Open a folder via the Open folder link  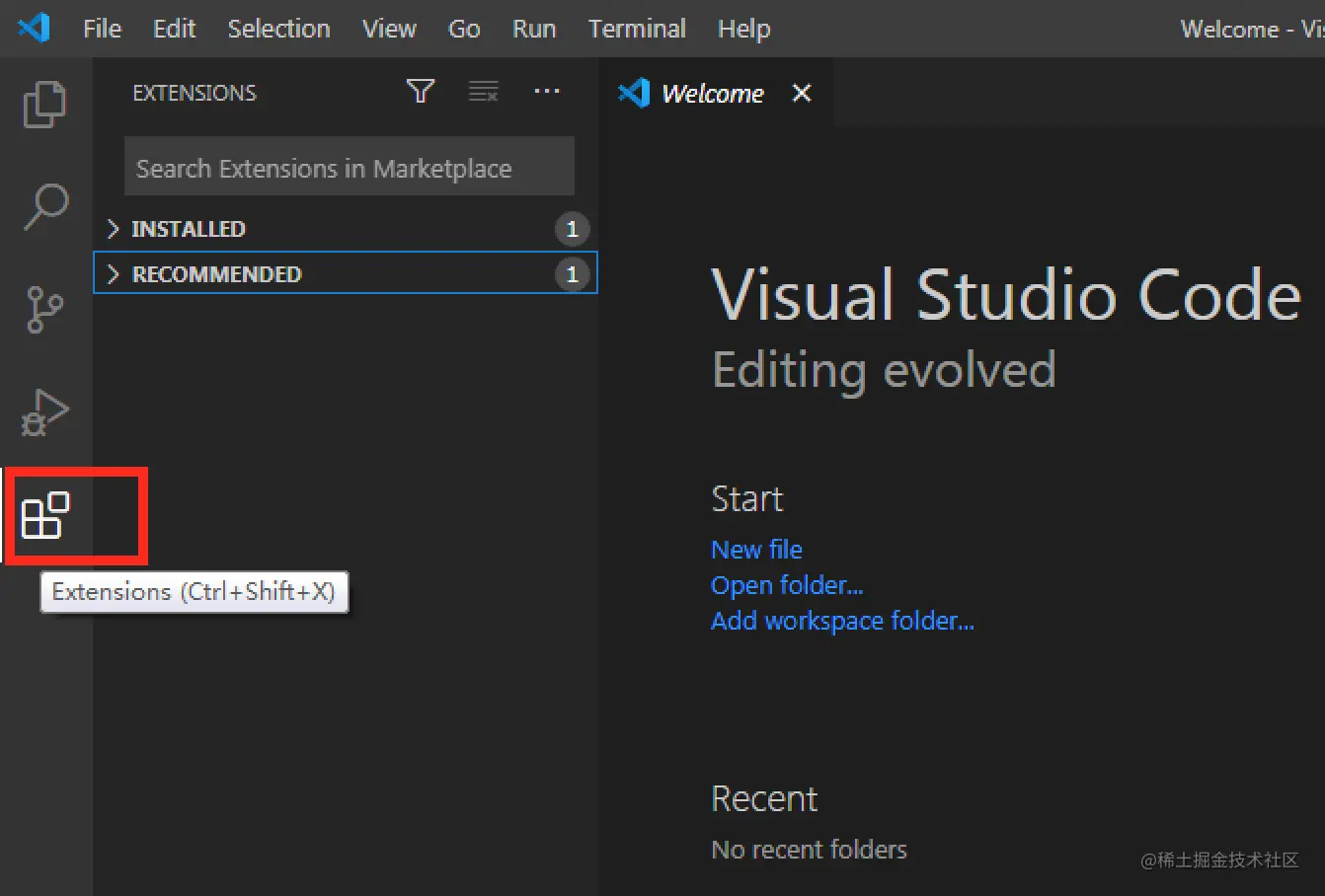click(787, 584)
